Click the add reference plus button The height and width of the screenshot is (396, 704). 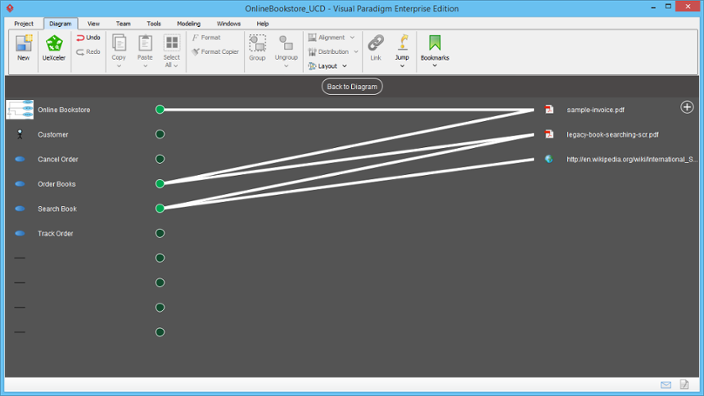(x=687, y=107)
